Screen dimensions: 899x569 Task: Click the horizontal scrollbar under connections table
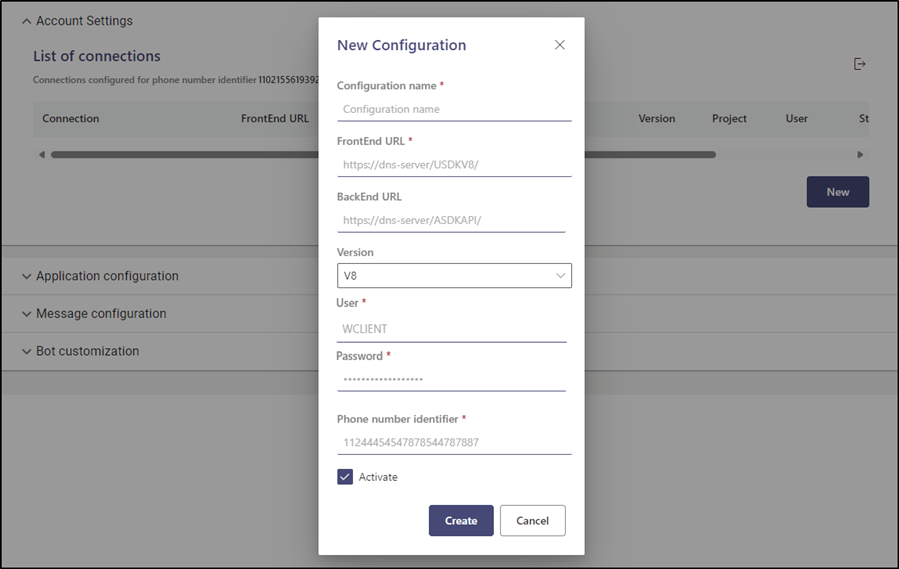383,155
